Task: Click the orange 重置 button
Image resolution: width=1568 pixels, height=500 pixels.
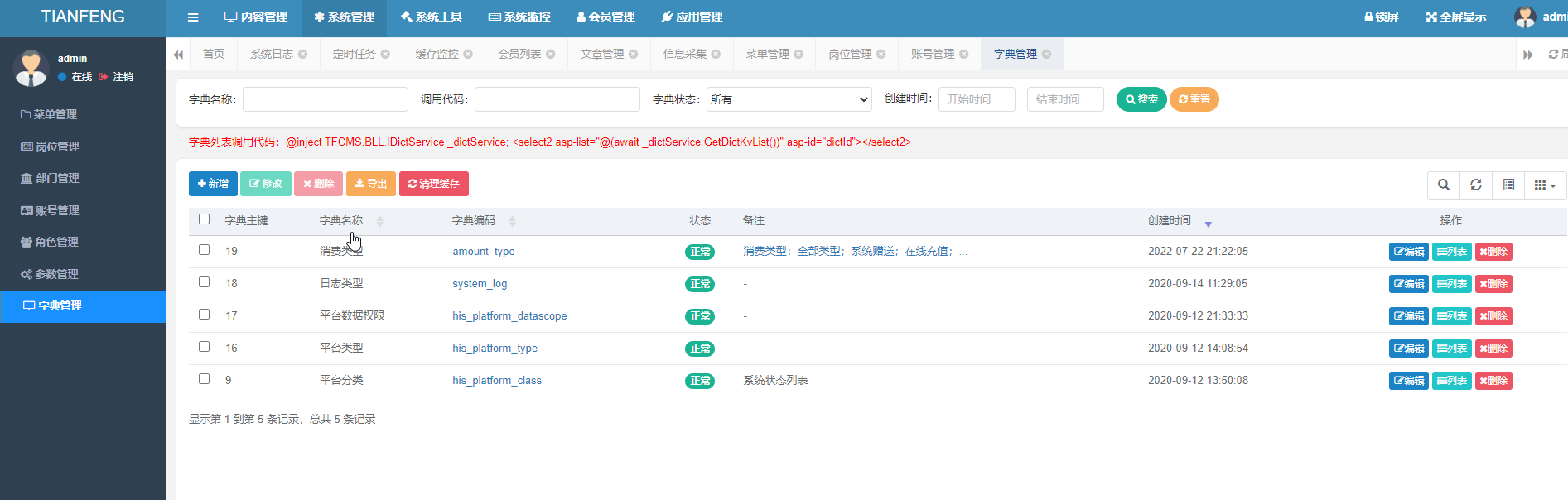Action: [x=1194, y=99]
